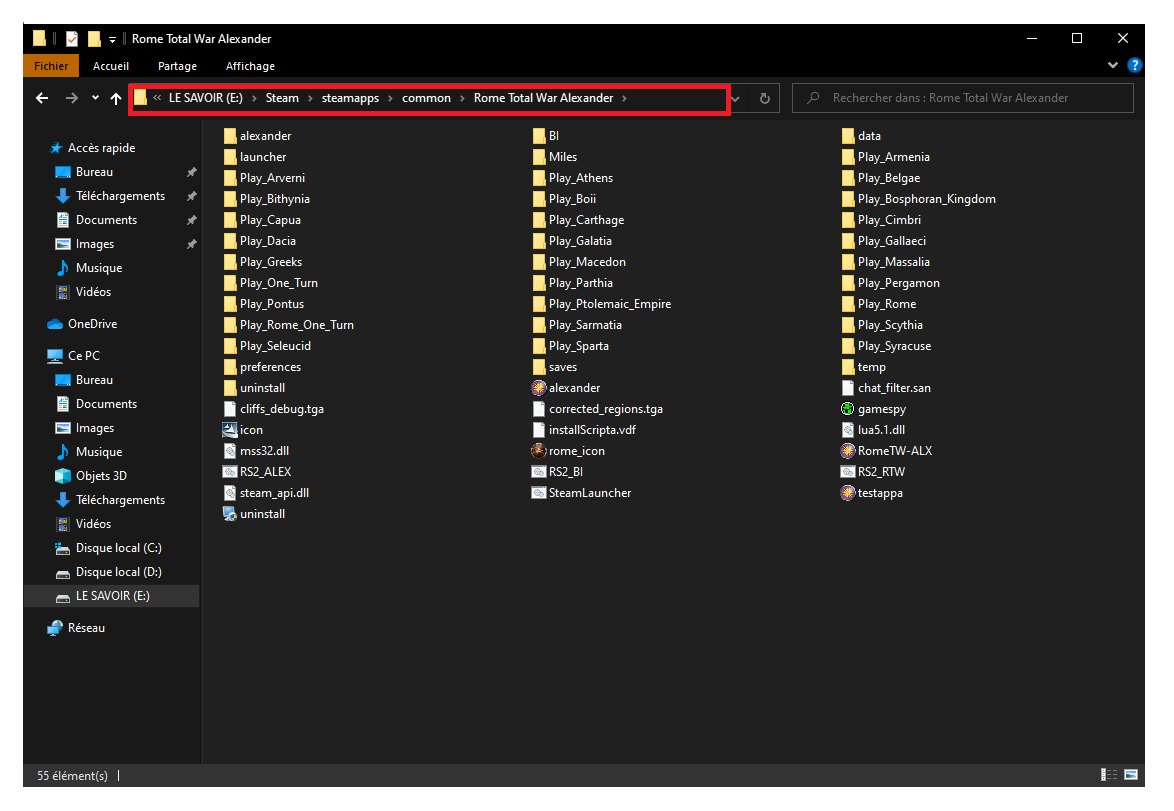Go back to the previous folder
Image resolution: width=1174 pixels, height=811 pixels.
(x=42, y=98)
